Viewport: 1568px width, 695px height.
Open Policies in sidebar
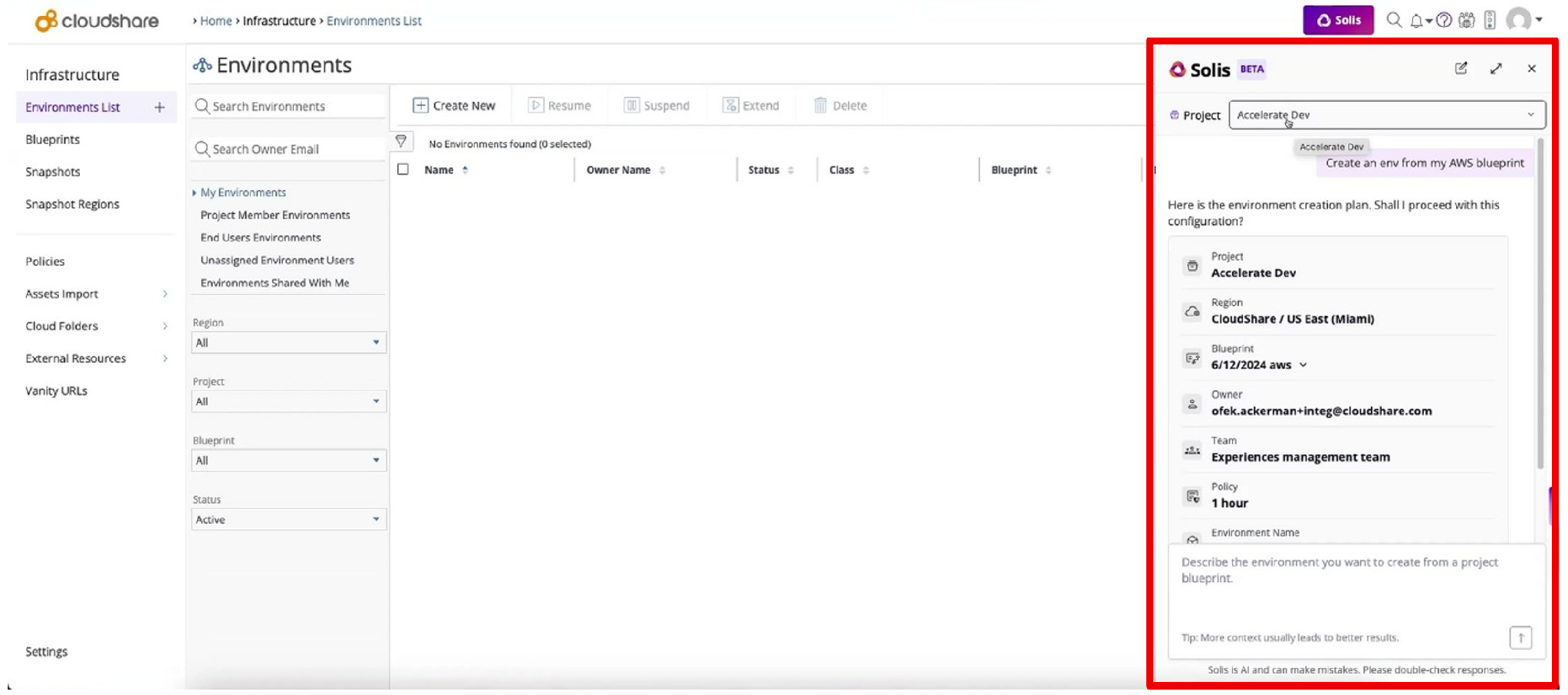(44, 261)
